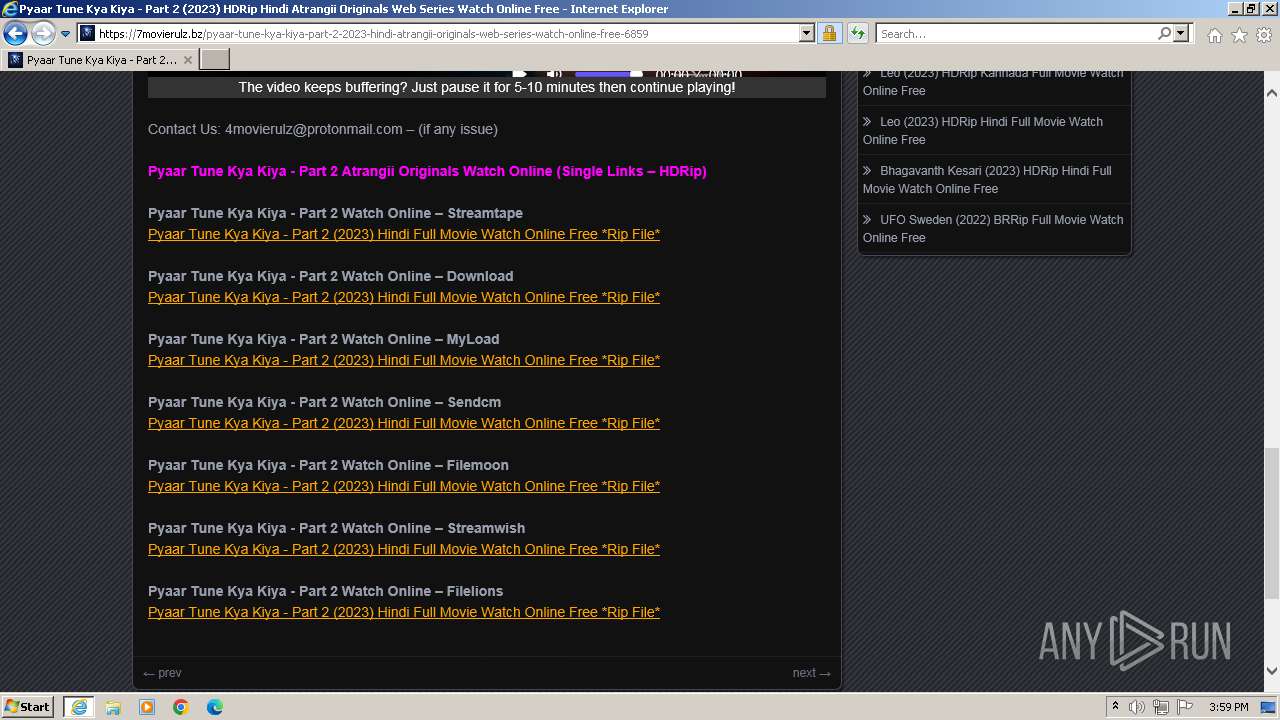Open the Favorites star icon
1280x720 pixels.
point(1239,35)
